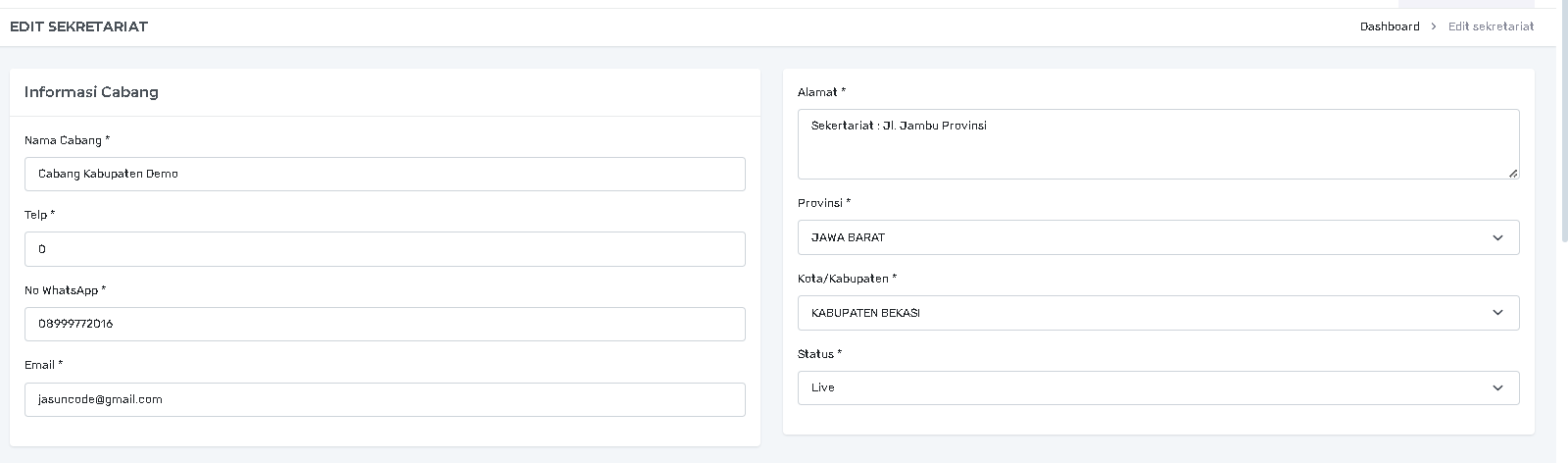Click the Edit sekretariat breadcrumb item
This screenshot has width=1568, height=463.
1491,26
